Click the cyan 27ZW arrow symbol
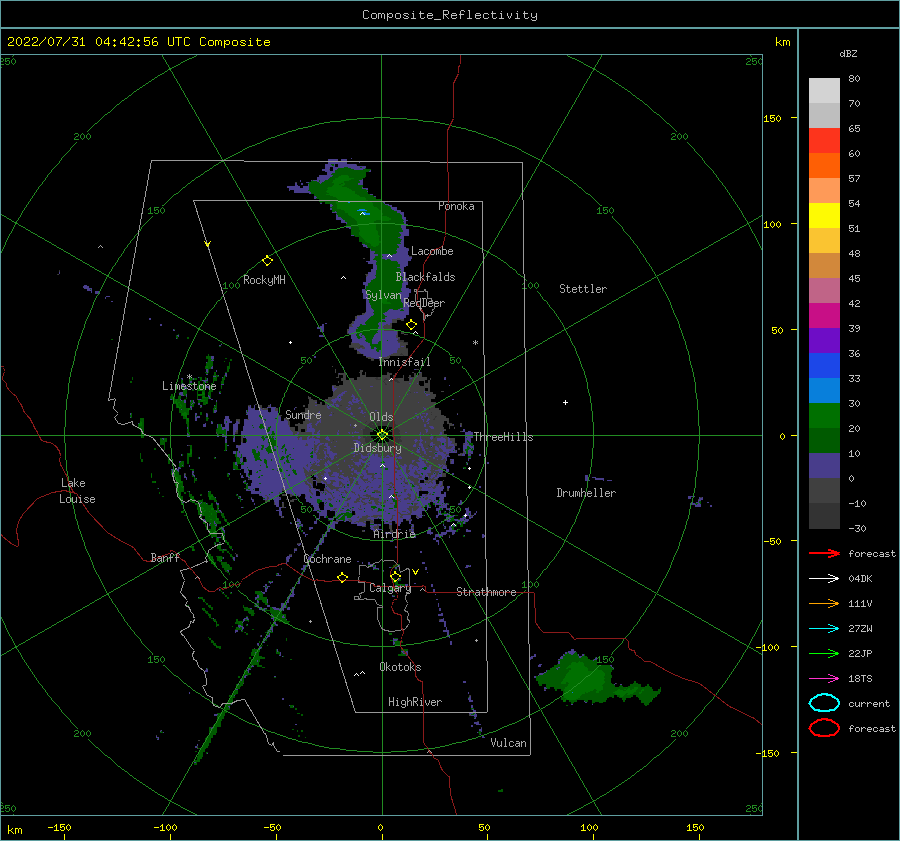This screenshot has width=900, height=841. point(824,629)
